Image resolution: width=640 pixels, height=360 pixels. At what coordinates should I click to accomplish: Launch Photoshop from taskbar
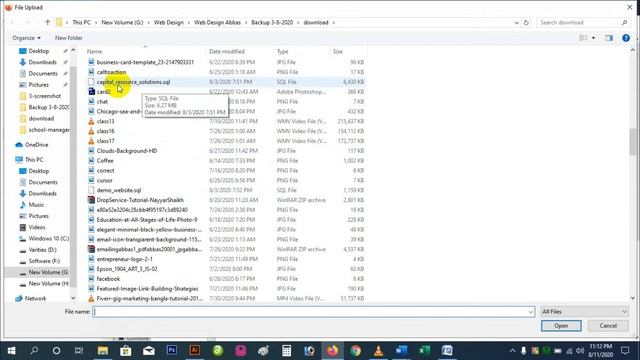tap(171, 351)
